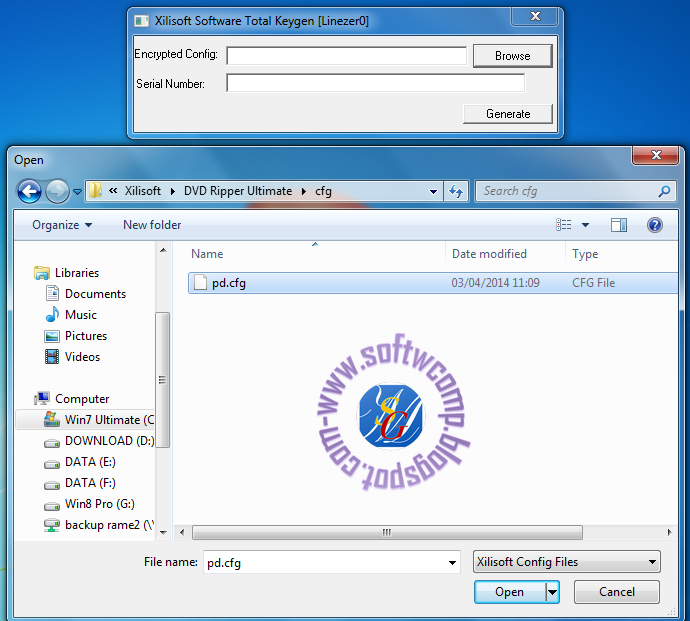Click the Open button
Viewport: 690px width, 621px height.
(510, 592)
